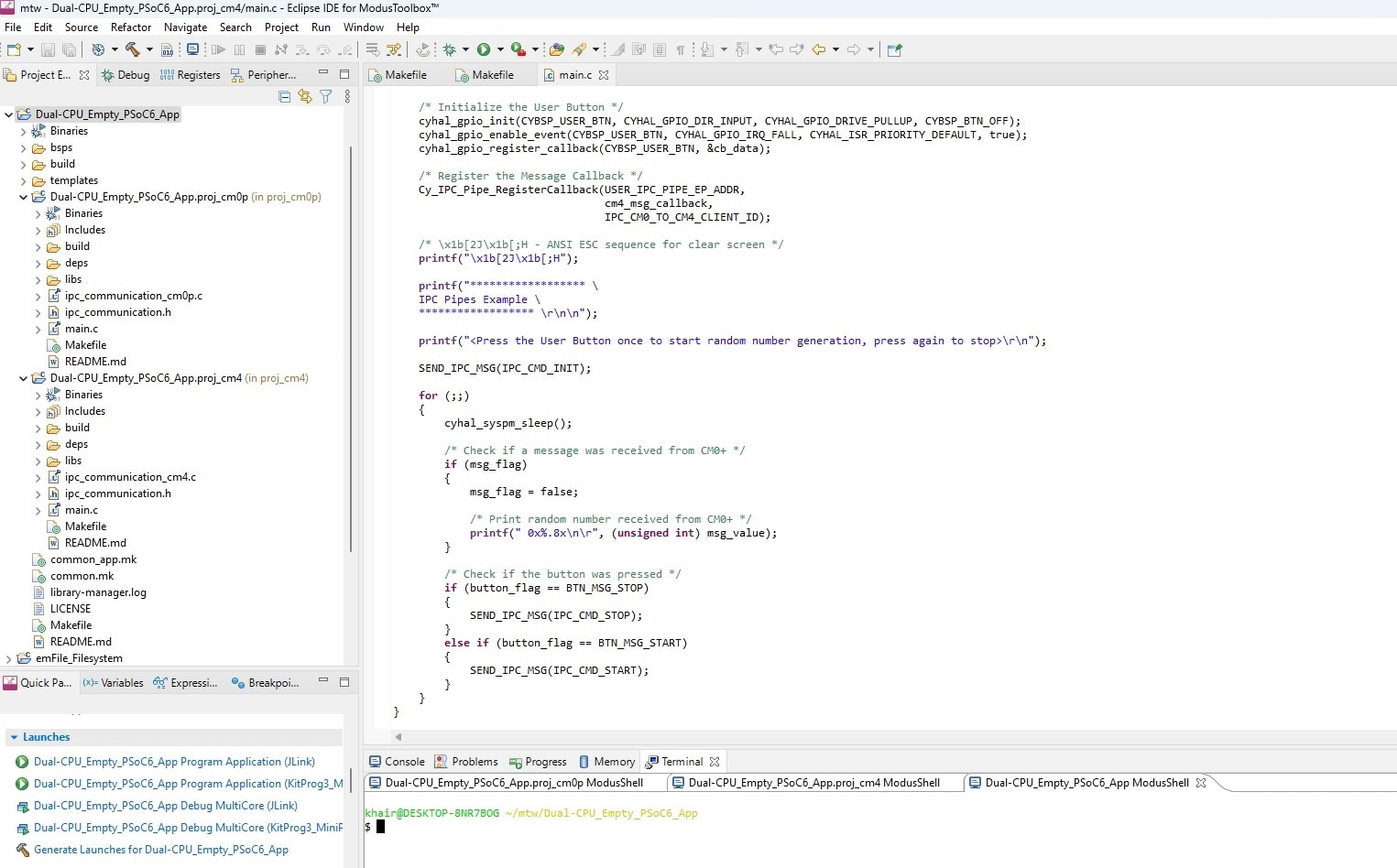1397x868 pixels.
Task: Select ipc_communication_cm4.c in the tree
Action: 130,477
